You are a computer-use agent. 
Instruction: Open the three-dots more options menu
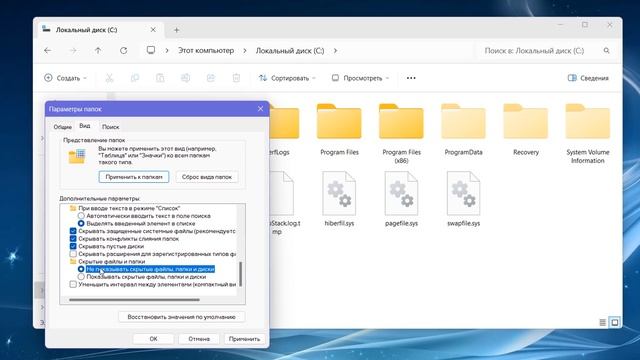pyautogui.click(x=411, y=78)
